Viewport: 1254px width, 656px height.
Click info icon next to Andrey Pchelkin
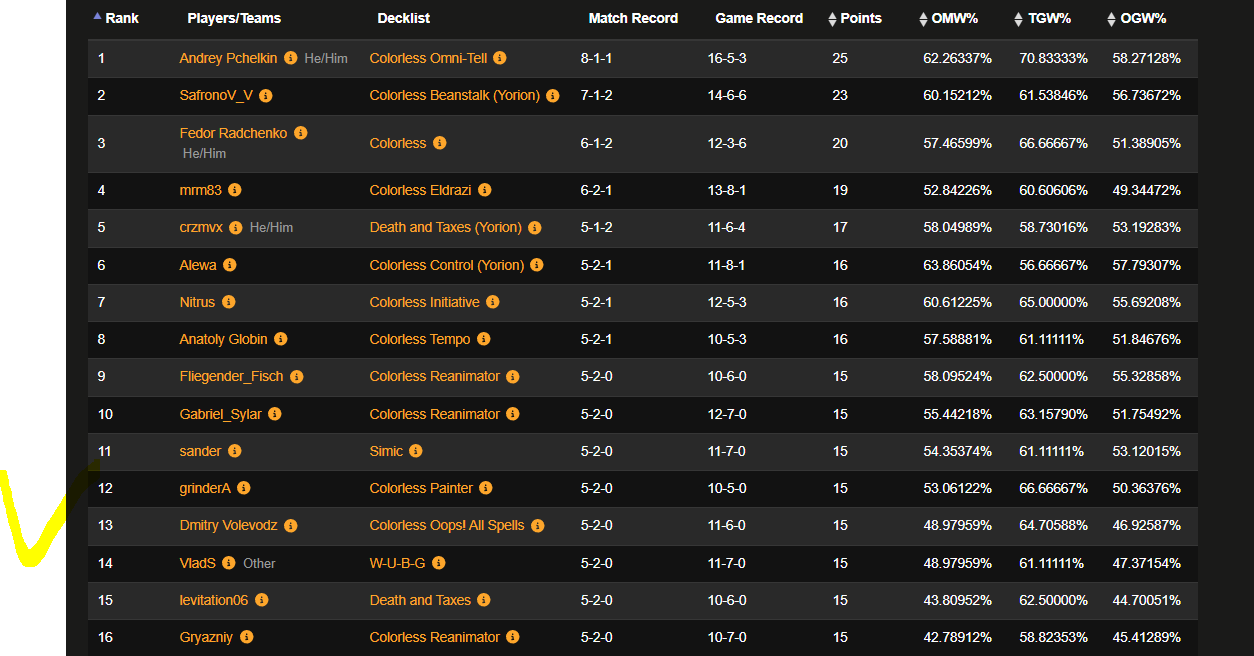pyautogui.click(x=290, y=59)
